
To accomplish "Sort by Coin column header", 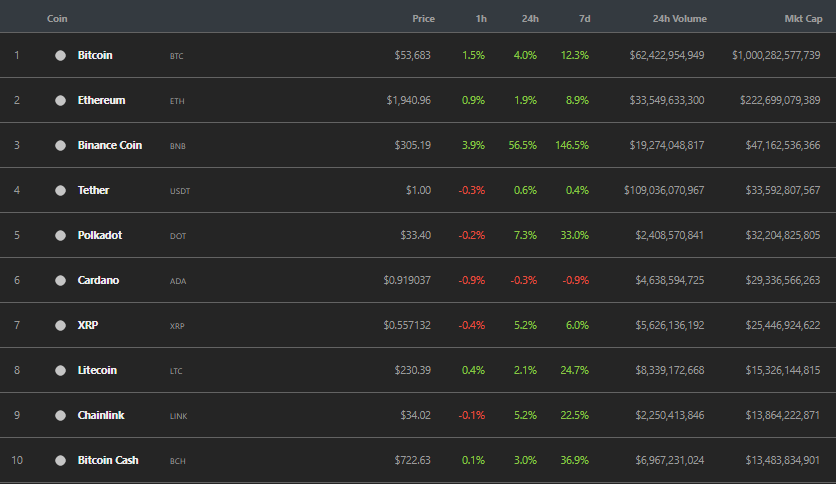I will 58,19.
